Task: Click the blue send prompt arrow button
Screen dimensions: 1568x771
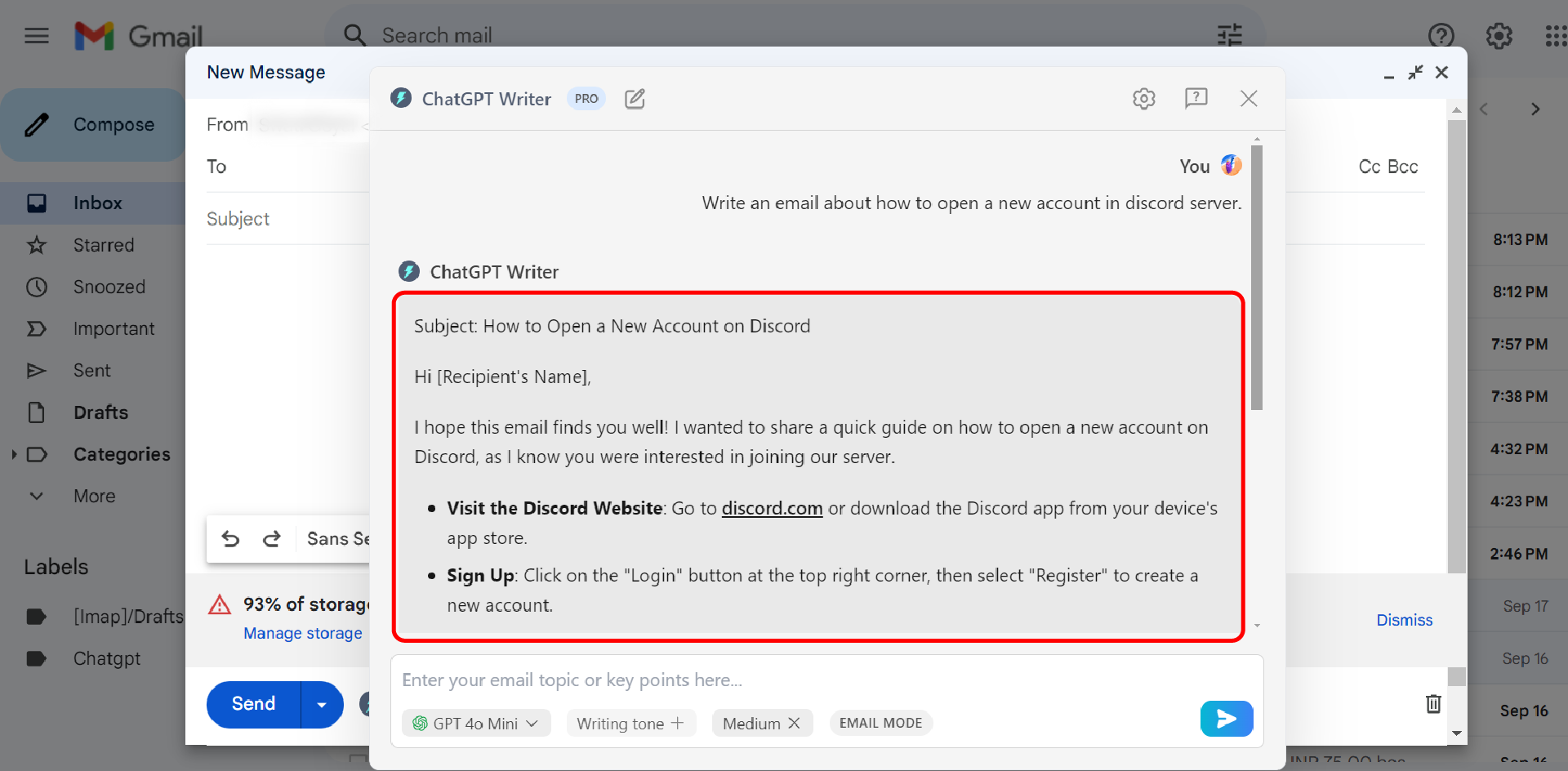Action: (x=1226, y=719)
